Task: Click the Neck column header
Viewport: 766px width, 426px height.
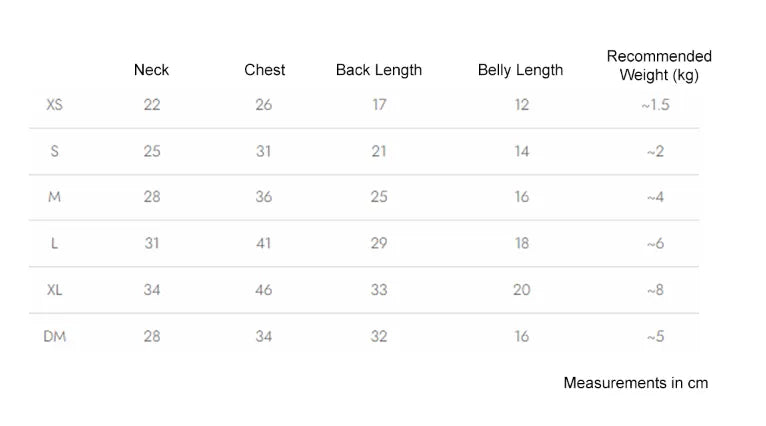Action: tap(151, 70)
